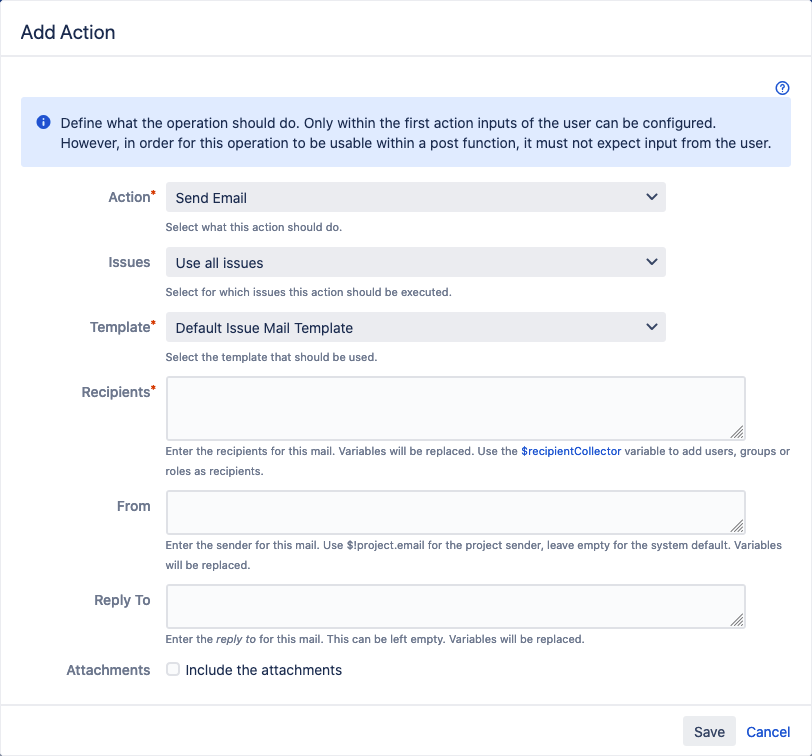Focus the Reply To text area
Screen dimensions: 812x756
point(456,606)
